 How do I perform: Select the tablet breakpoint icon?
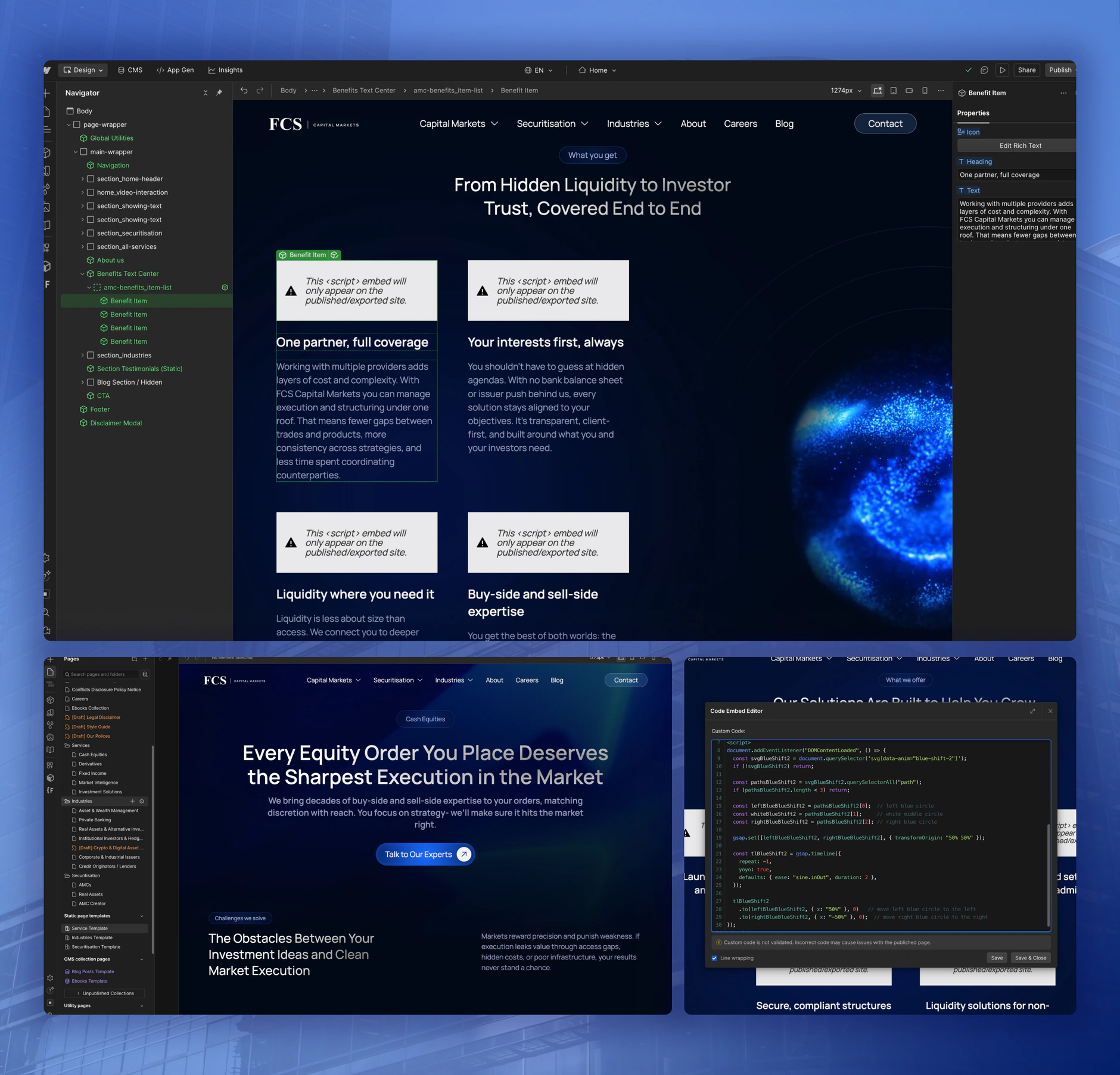(x=894, y=91)
